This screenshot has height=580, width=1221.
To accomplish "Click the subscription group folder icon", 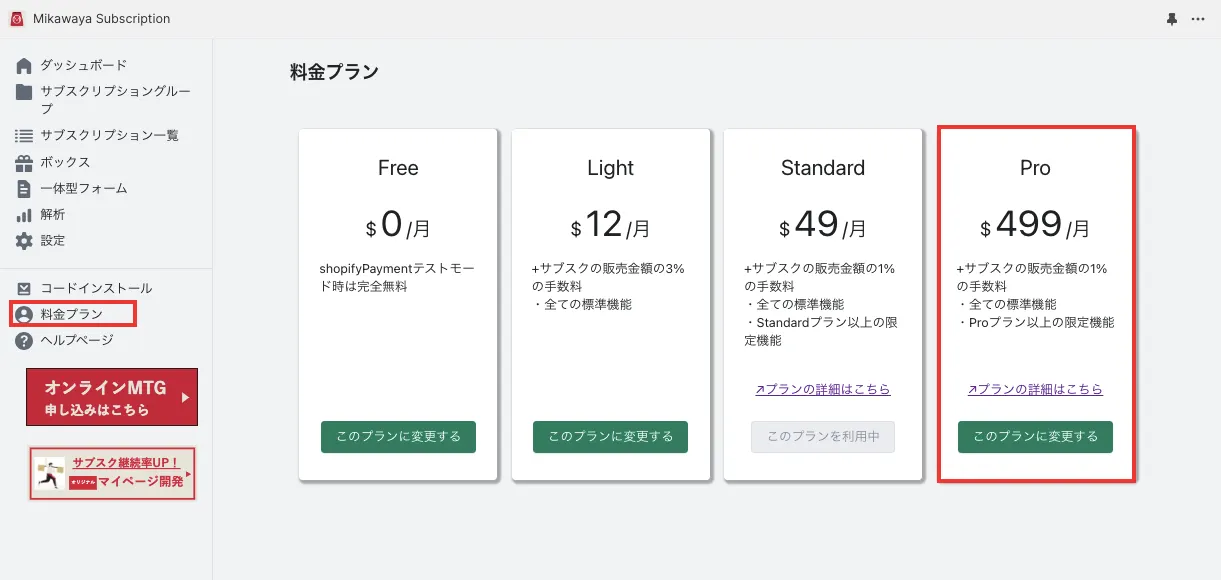I will (24, 92).
